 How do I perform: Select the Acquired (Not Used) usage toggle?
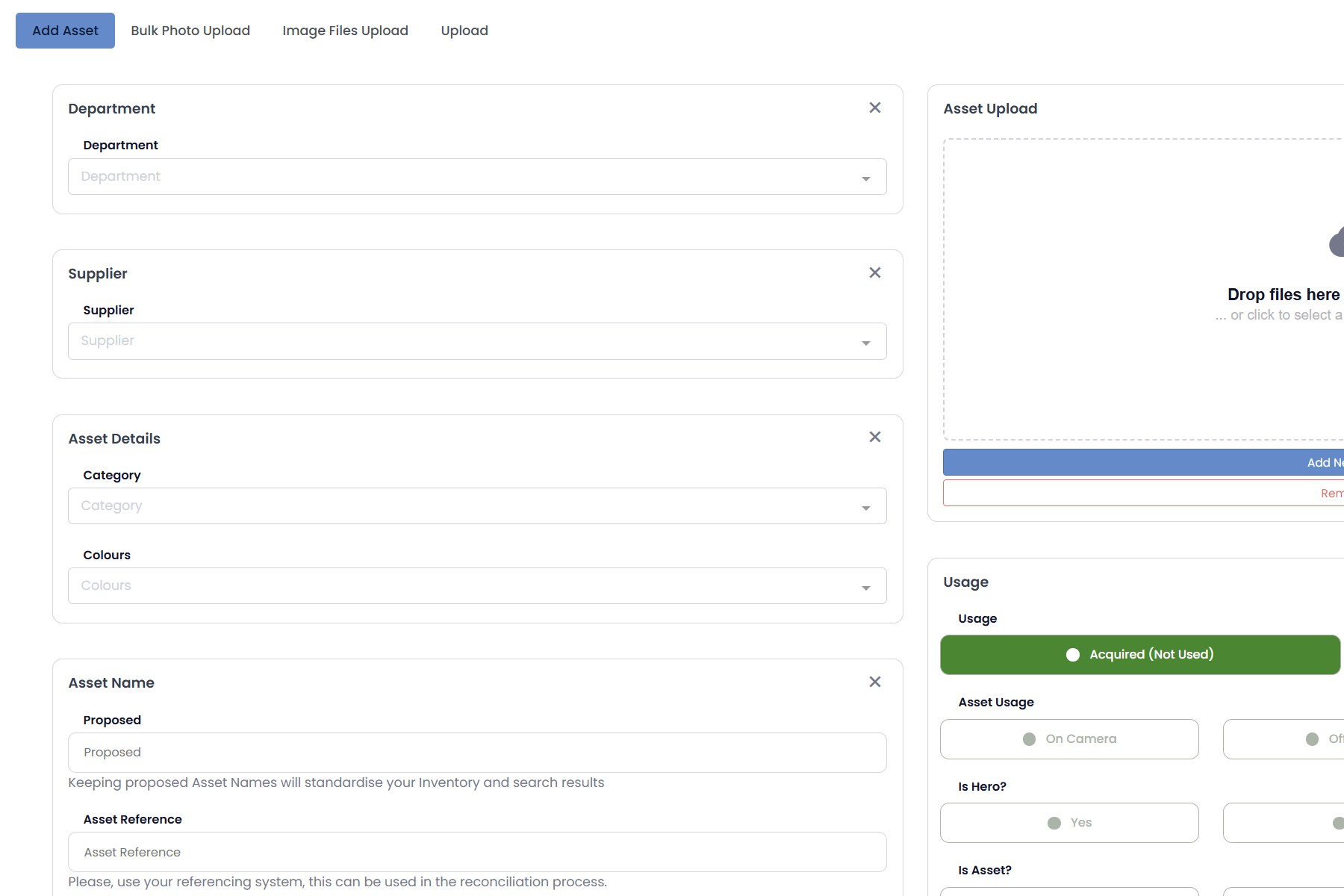(x=1140, y=654)
